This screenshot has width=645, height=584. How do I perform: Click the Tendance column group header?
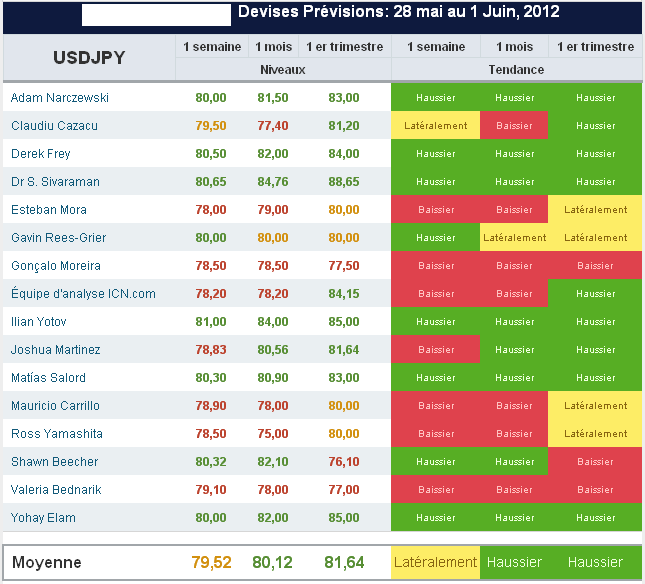click(x=516, y=70)
